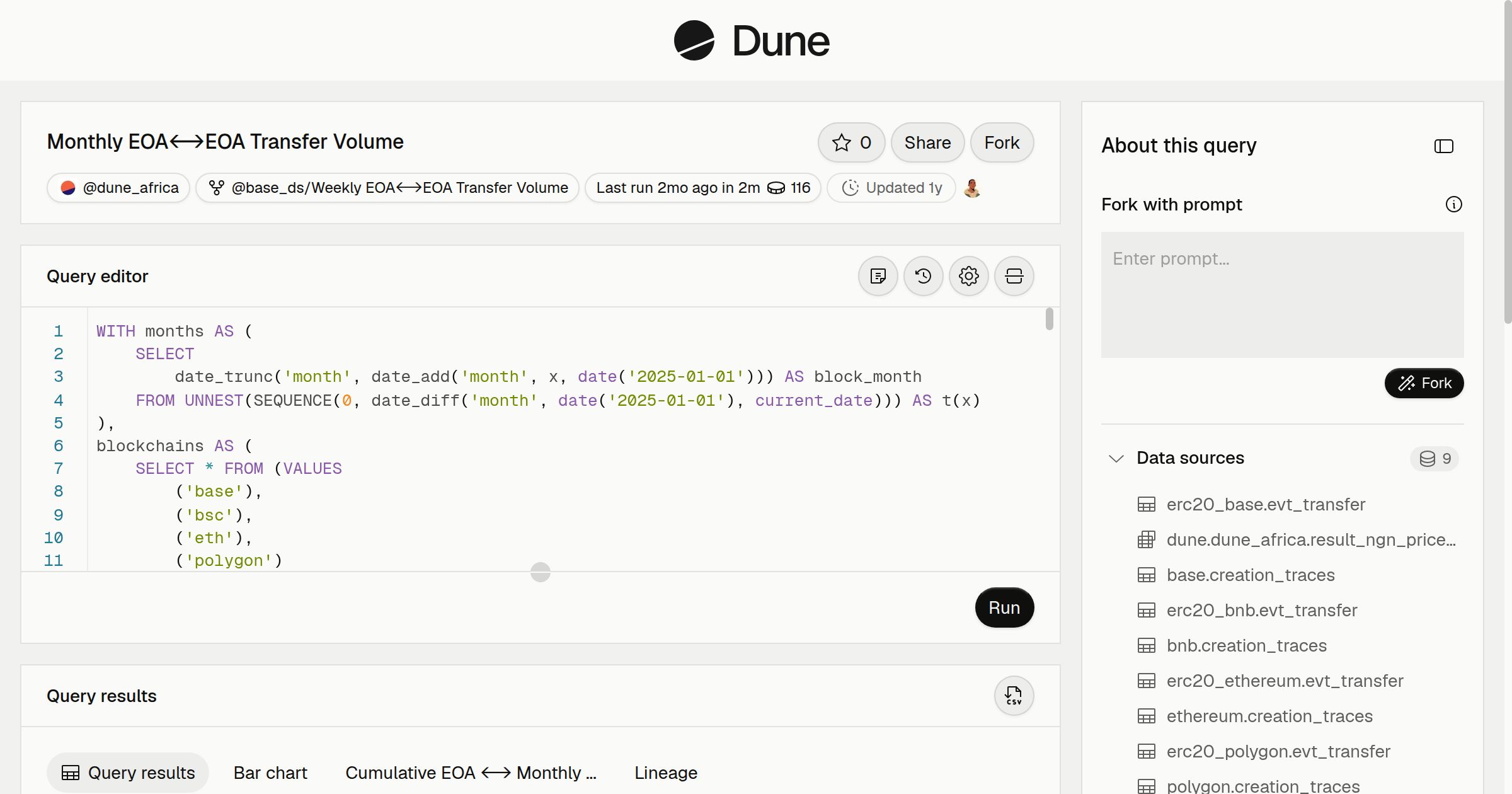
Task: Click the Updated 1y badge
Action: (x=891, y=188)
